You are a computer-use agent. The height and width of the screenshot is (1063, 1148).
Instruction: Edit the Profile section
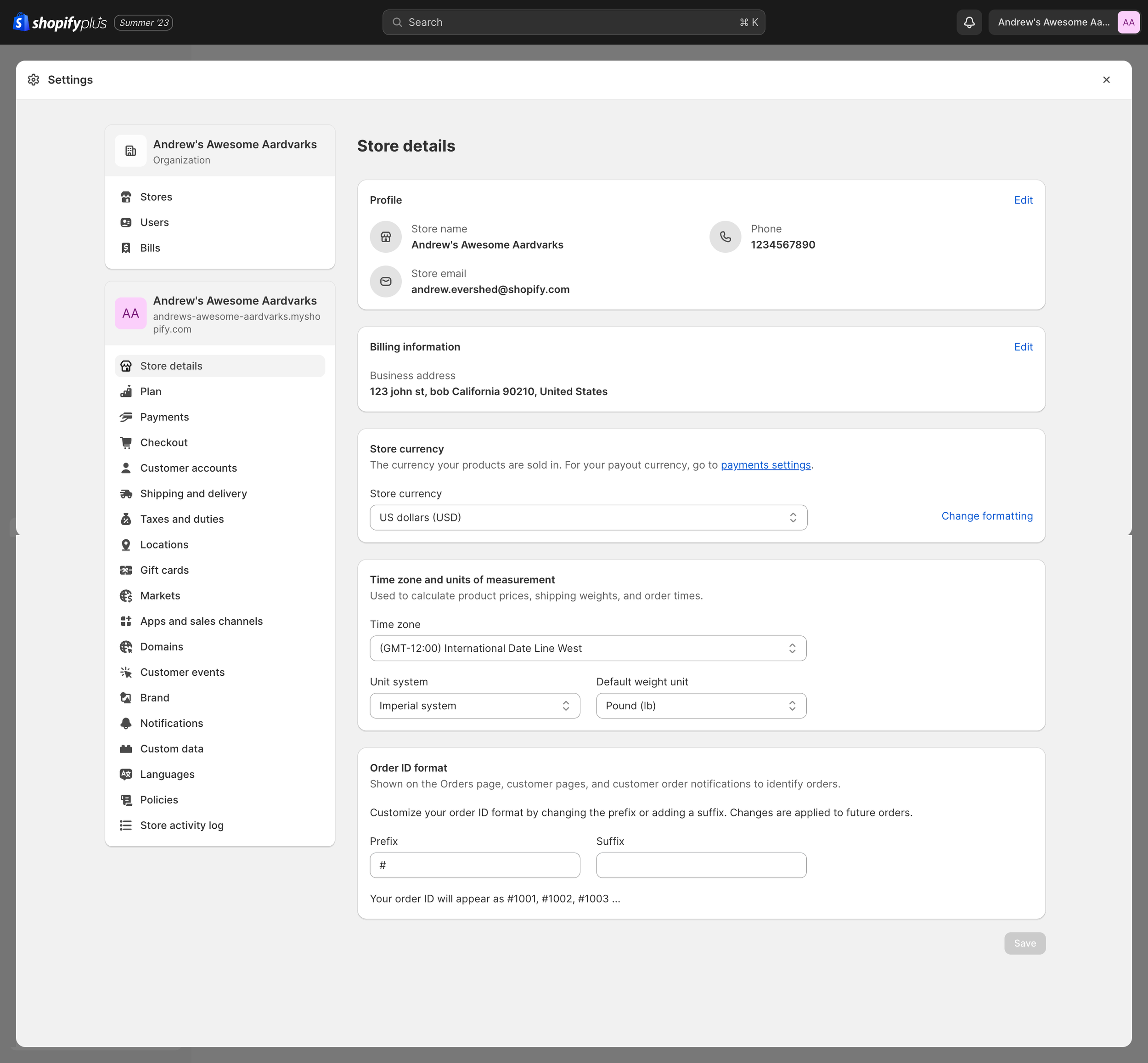point(1023,200)
